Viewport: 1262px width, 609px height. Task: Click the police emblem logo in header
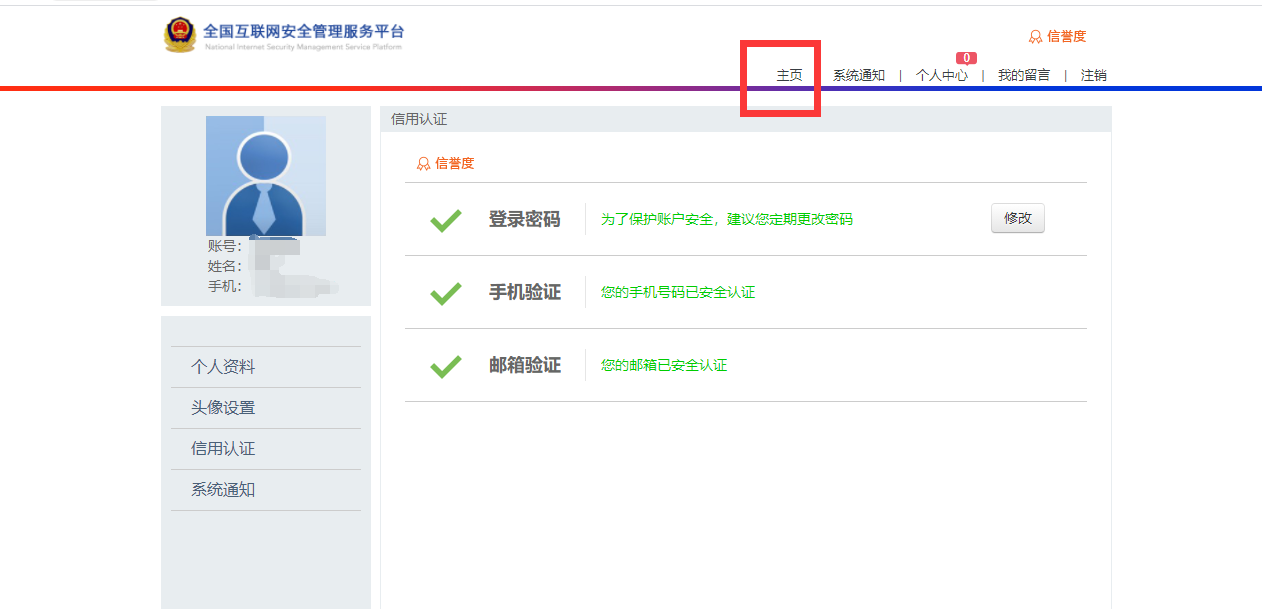(x=181, y=35)
